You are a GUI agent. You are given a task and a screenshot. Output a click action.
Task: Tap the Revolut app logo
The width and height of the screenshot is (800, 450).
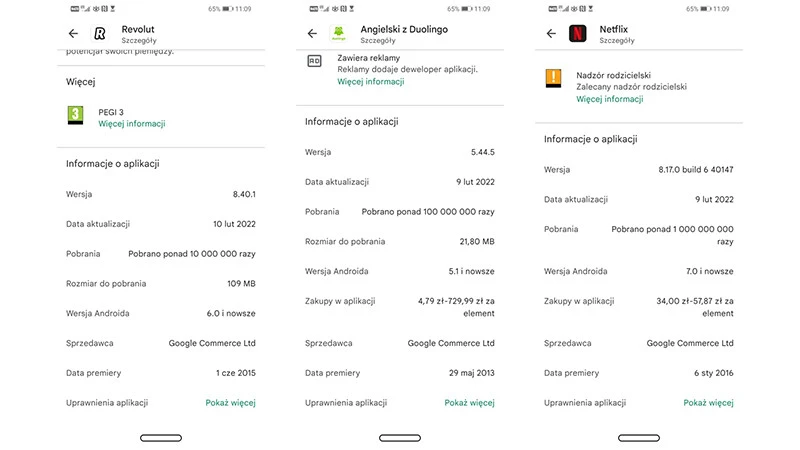tap(100, 34)
